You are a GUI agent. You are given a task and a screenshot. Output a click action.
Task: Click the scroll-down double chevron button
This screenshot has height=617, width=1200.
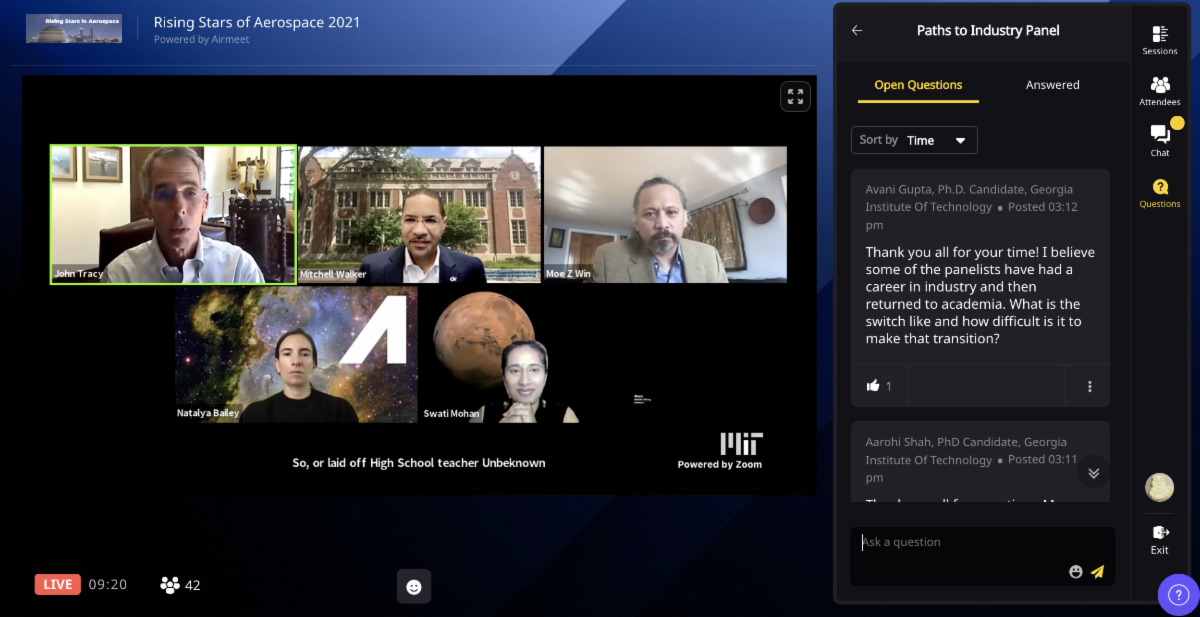click(1093, 473)
